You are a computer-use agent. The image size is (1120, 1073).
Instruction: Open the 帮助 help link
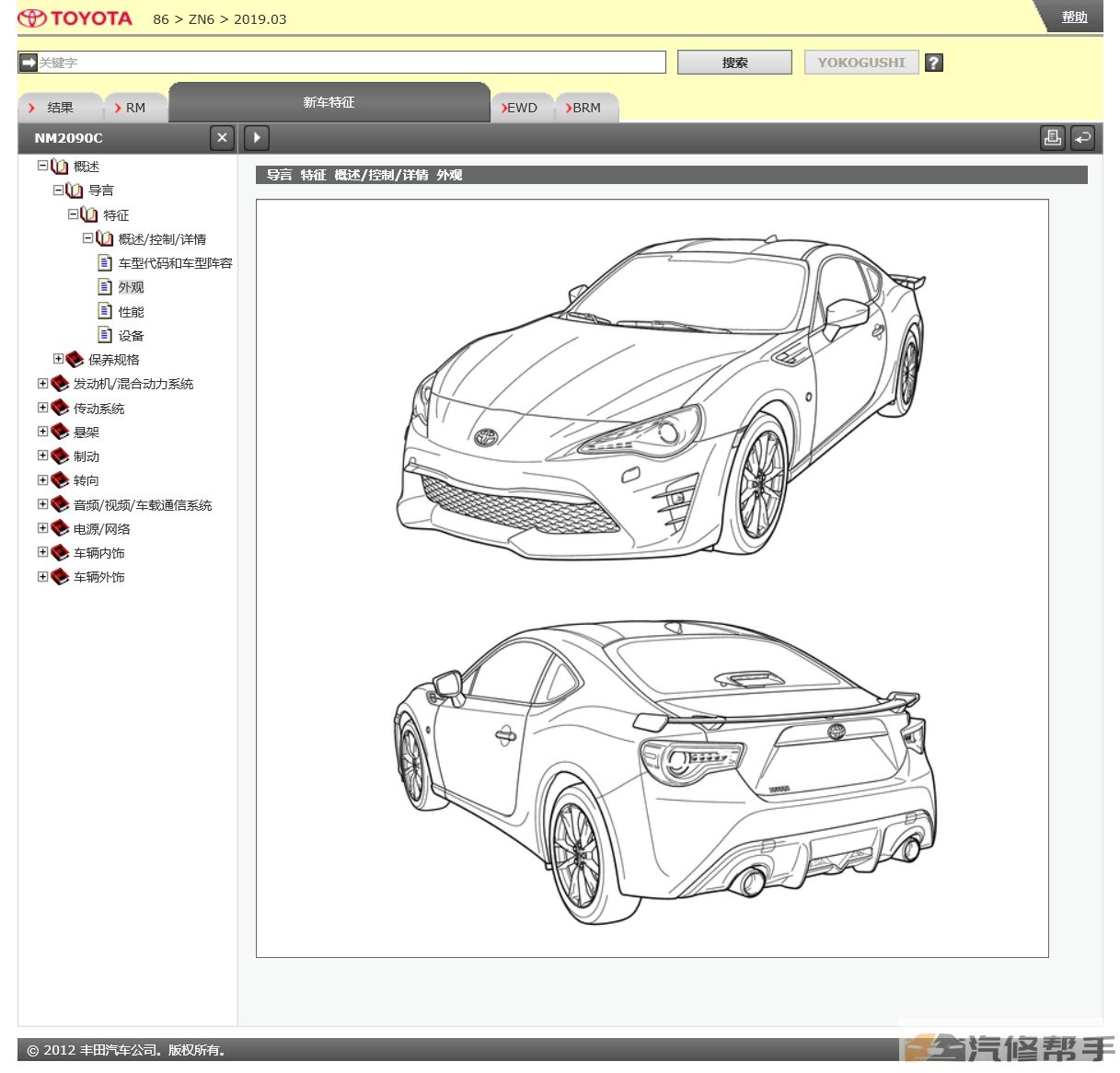[x=1074, y=17]
